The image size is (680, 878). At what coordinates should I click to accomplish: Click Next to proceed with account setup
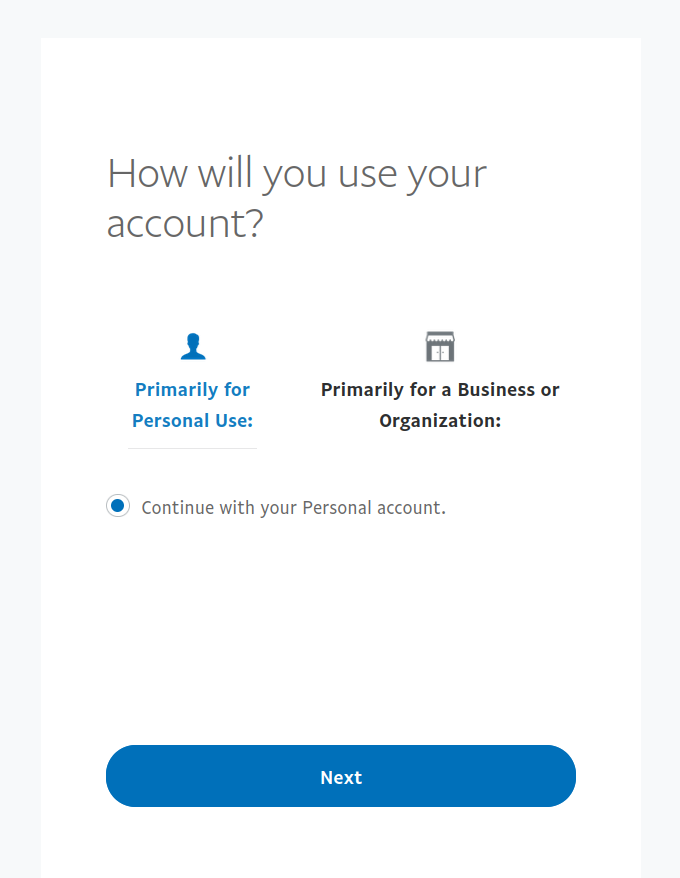[x=340, y=776]
